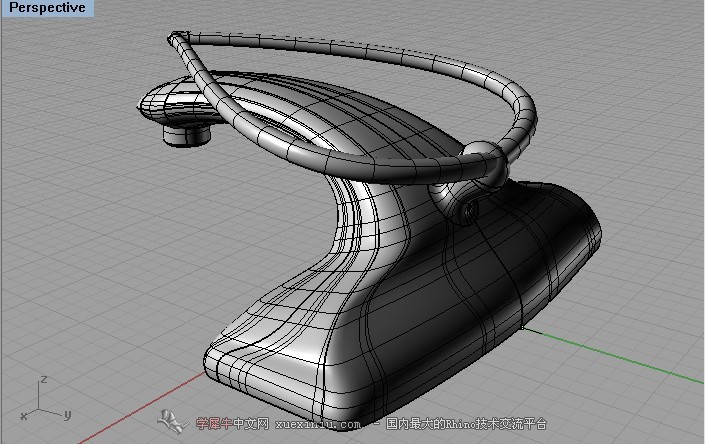Image resolution: width=706 pixels, height=444 pixels.
Task: Click the world axis icon in the corner
Action: (45, 400)
